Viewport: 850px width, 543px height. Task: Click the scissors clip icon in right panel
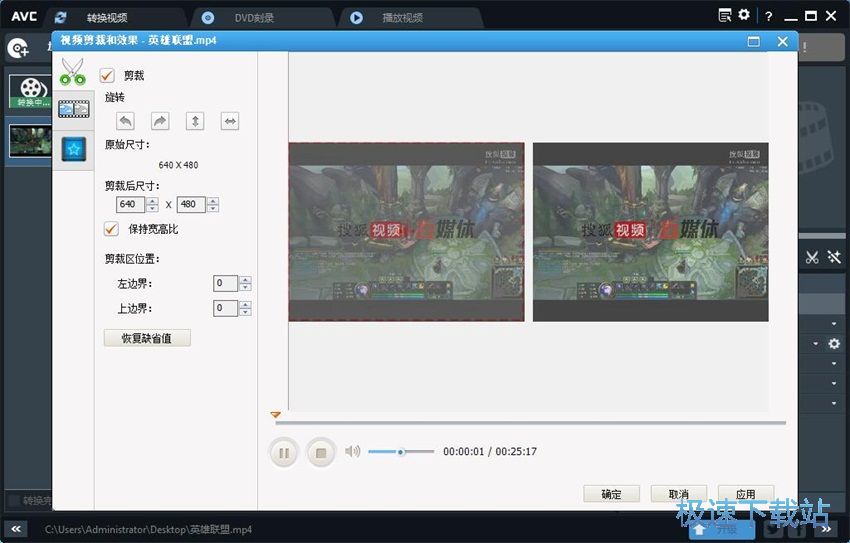point(812,257)
